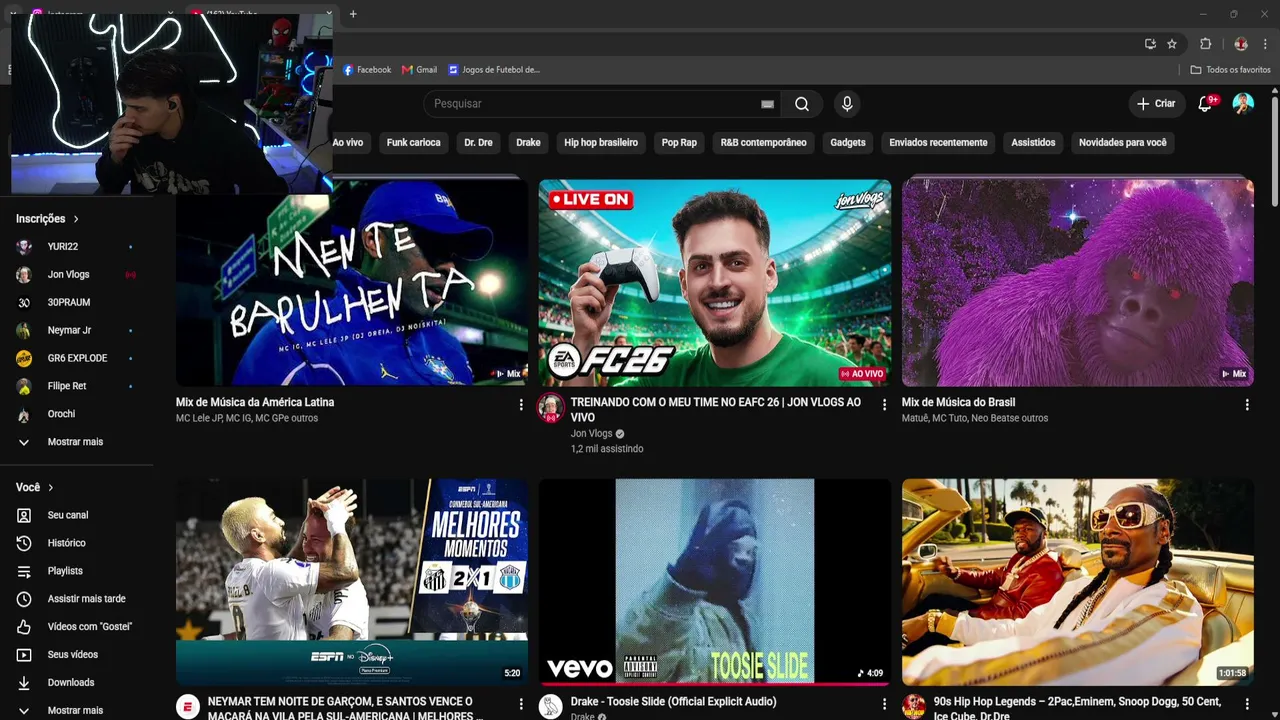
Task: Expand subscriptions list with Mostrar mais
Action: pos(75,442)
